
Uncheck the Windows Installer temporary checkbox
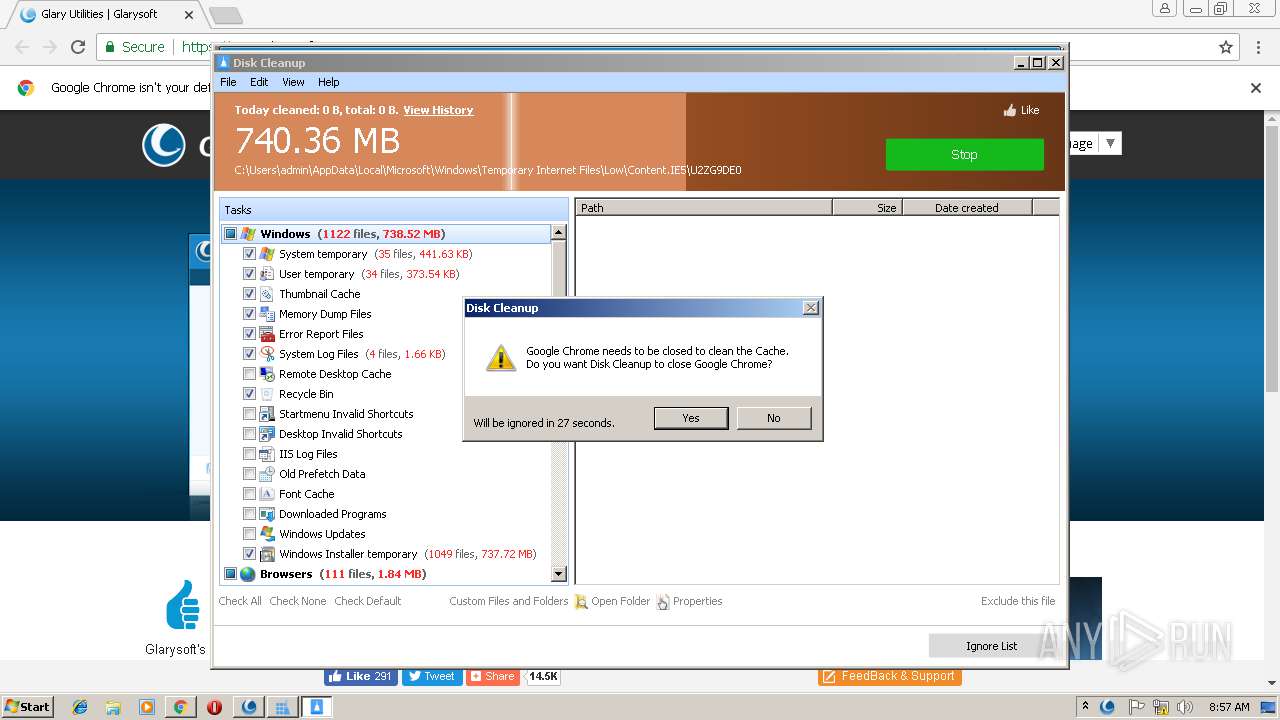[x=250, y=554]
